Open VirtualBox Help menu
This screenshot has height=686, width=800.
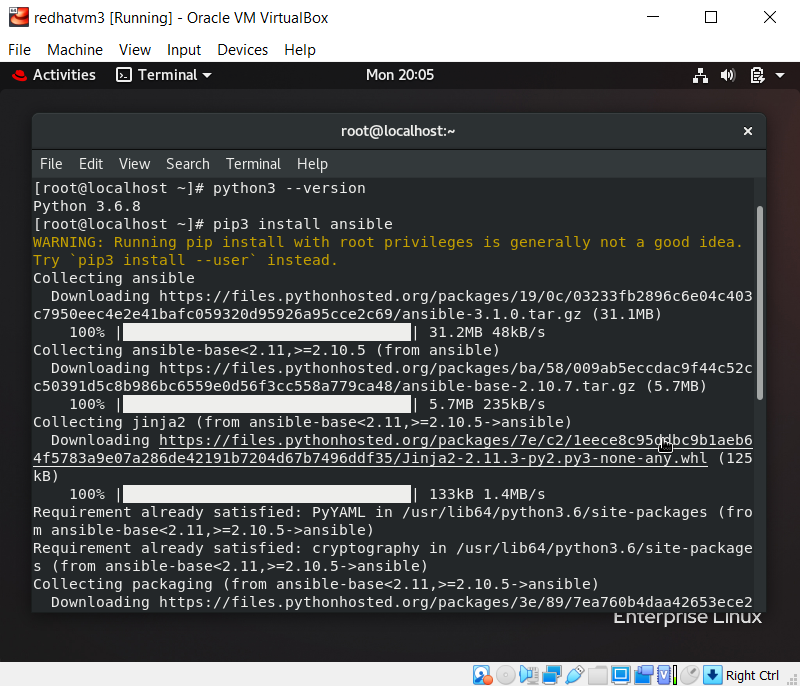coord(300,49)
